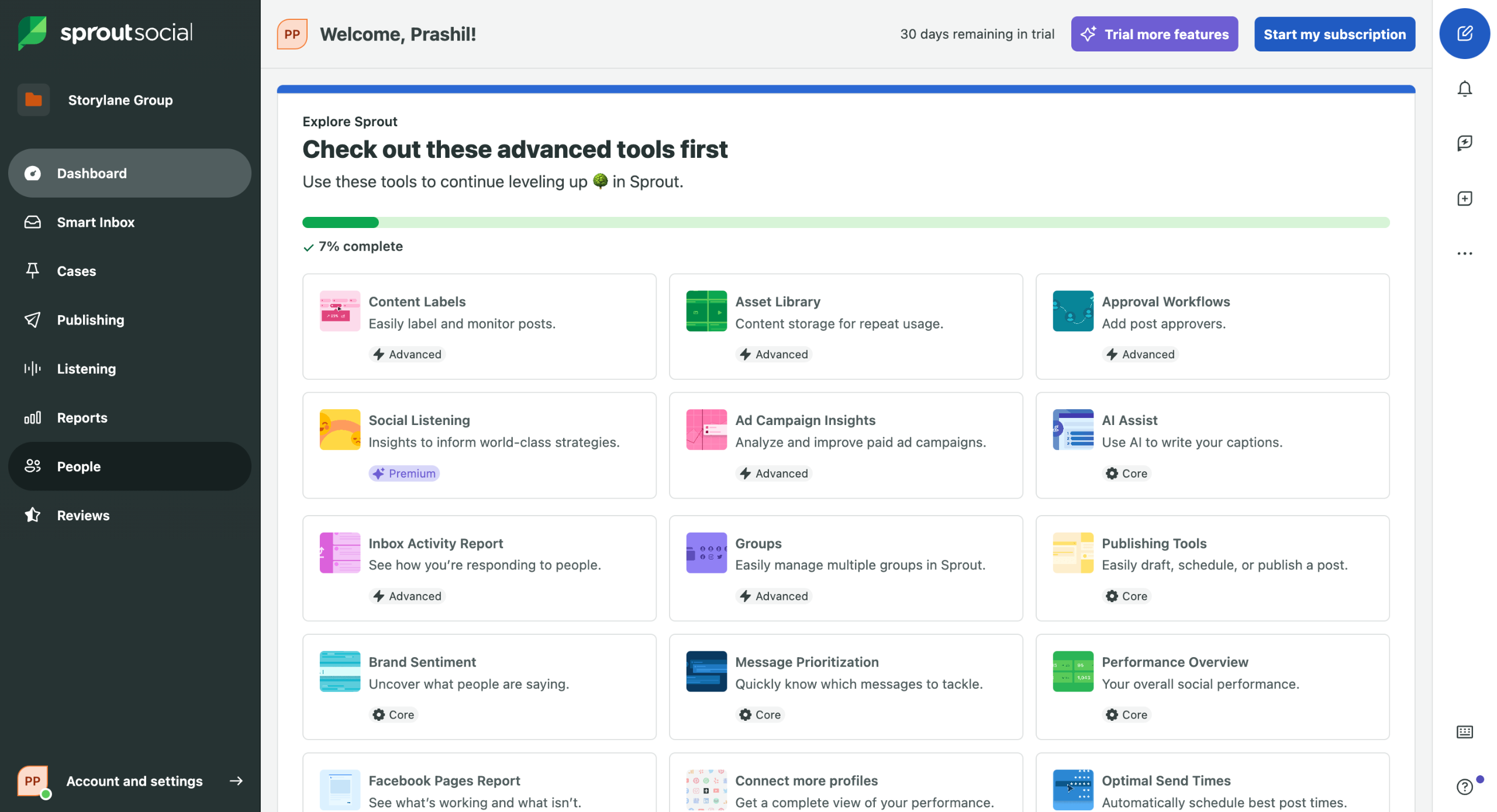Expand Account and settings arrow
The image size is (1497, 812).
236,781
